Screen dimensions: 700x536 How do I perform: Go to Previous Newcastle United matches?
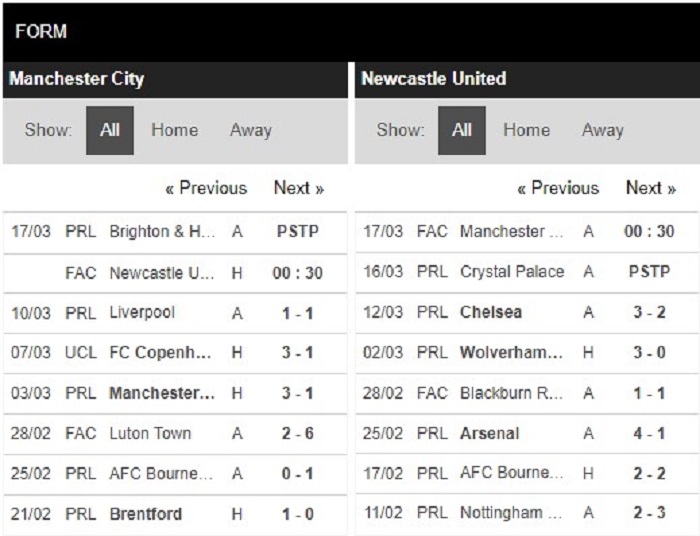558,188
